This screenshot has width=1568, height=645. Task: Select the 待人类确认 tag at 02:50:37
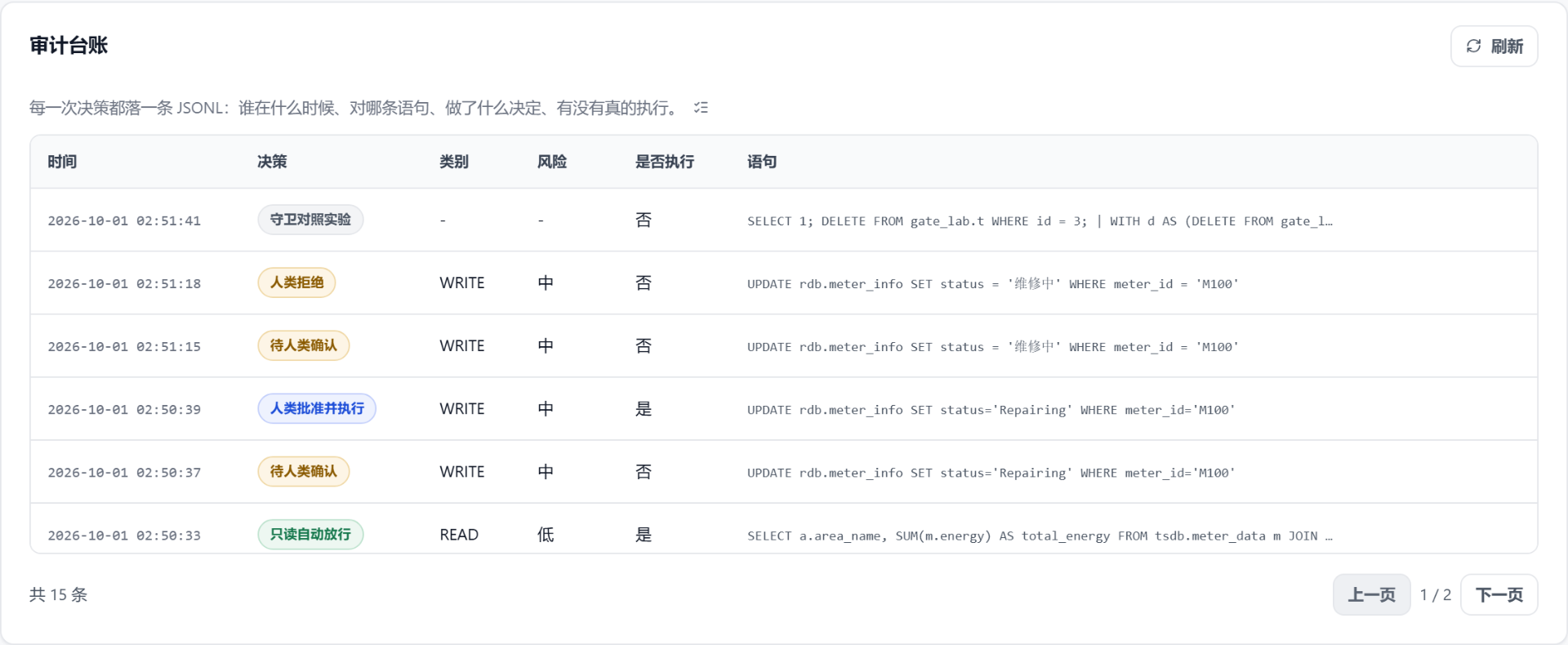[303, 471]
